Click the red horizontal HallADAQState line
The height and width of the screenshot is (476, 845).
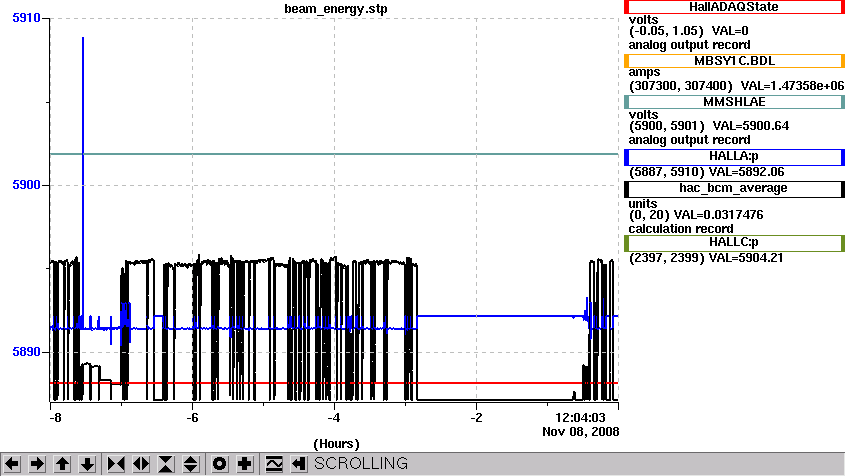[334, 383]
